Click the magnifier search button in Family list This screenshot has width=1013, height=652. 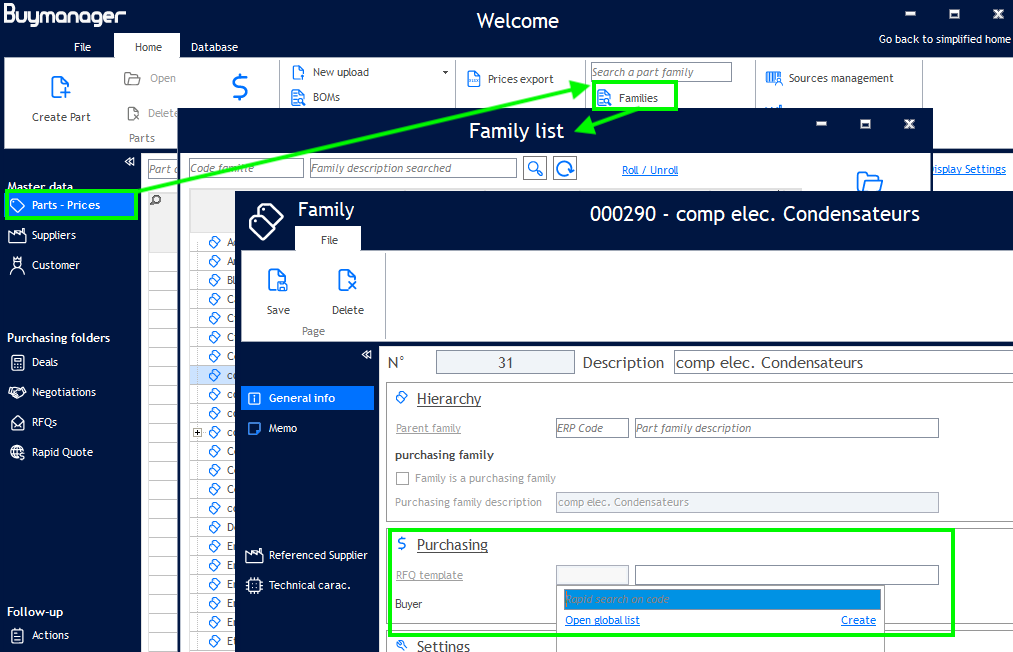[535, 169]
